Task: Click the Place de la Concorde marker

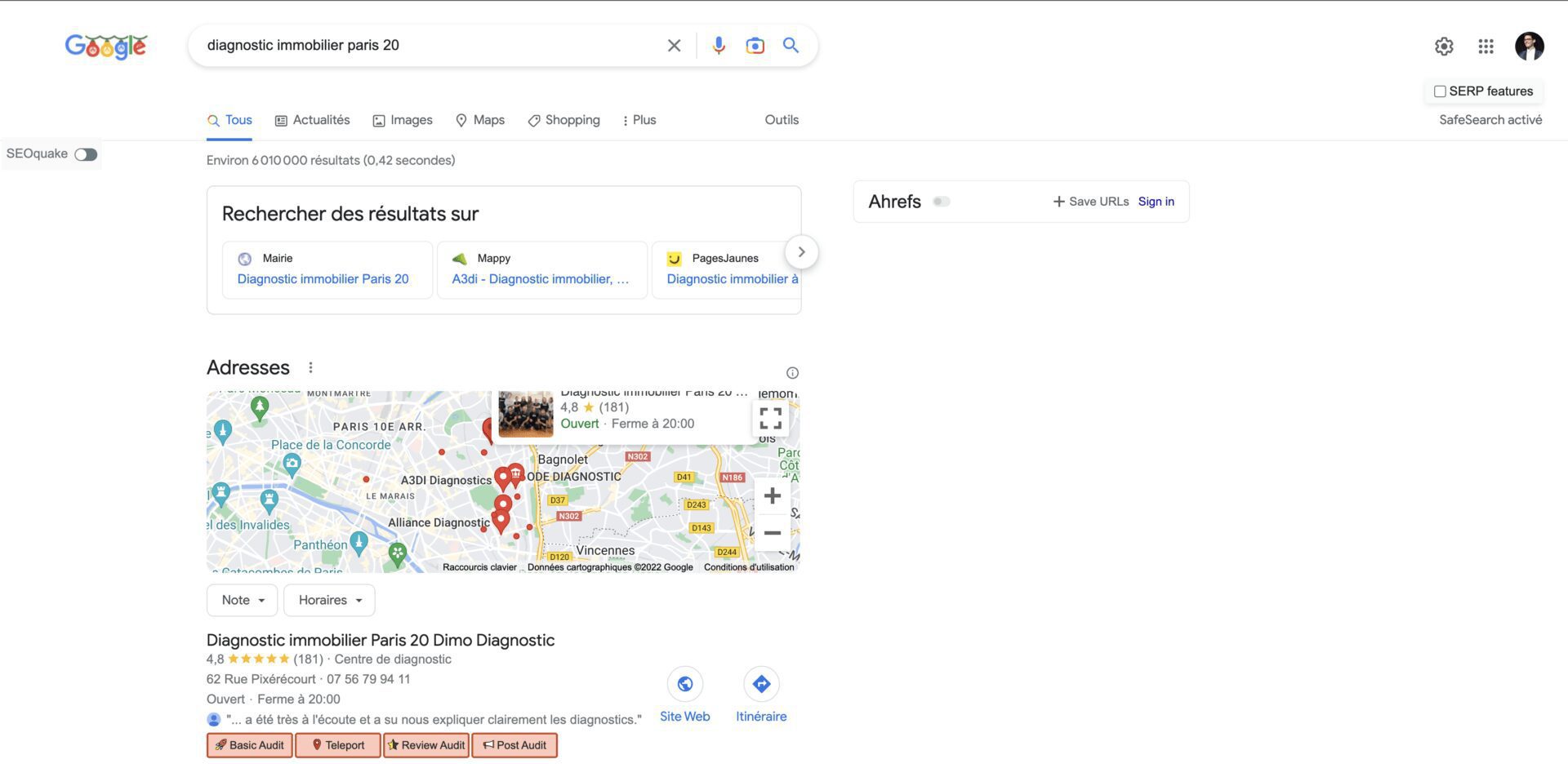Action: tap(292, 465)
